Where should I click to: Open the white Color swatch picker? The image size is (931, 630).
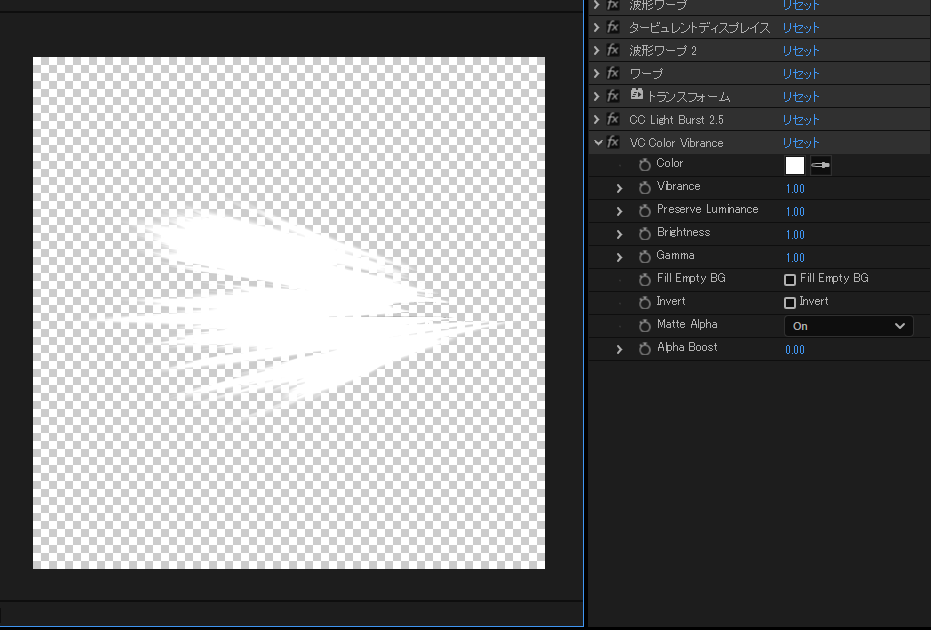(x=795, y=166)
